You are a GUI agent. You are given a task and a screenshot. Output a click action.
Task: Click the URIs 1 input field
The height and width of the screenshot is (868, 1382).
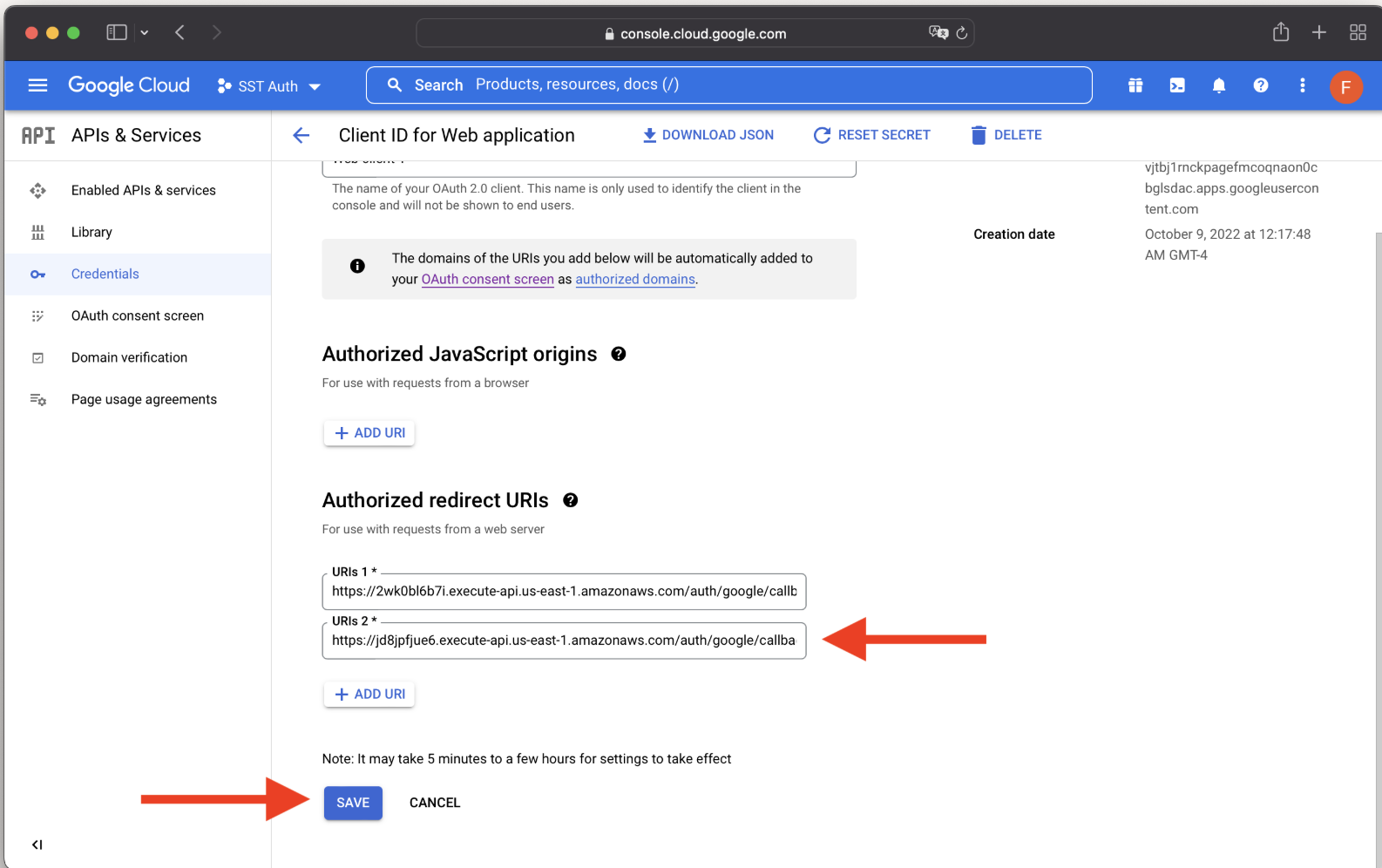(x=564, y=591)
